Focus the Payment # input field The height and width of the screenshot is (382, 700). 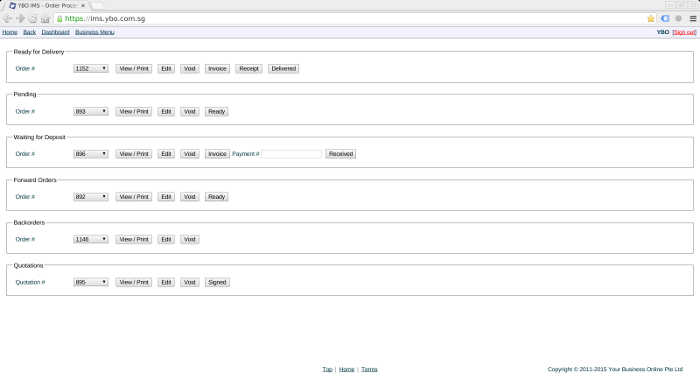coord(292,154)
